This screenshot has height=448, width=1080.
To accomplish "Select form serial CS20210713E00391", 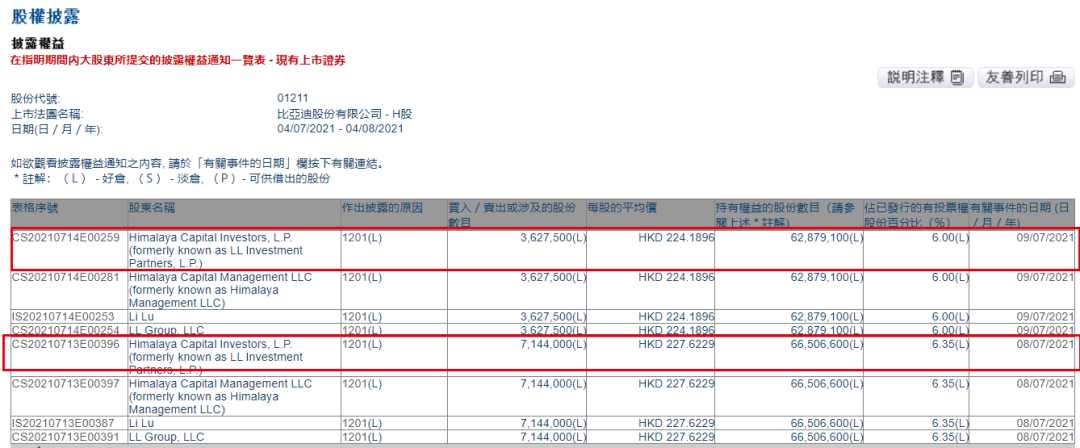I will 66,437.
